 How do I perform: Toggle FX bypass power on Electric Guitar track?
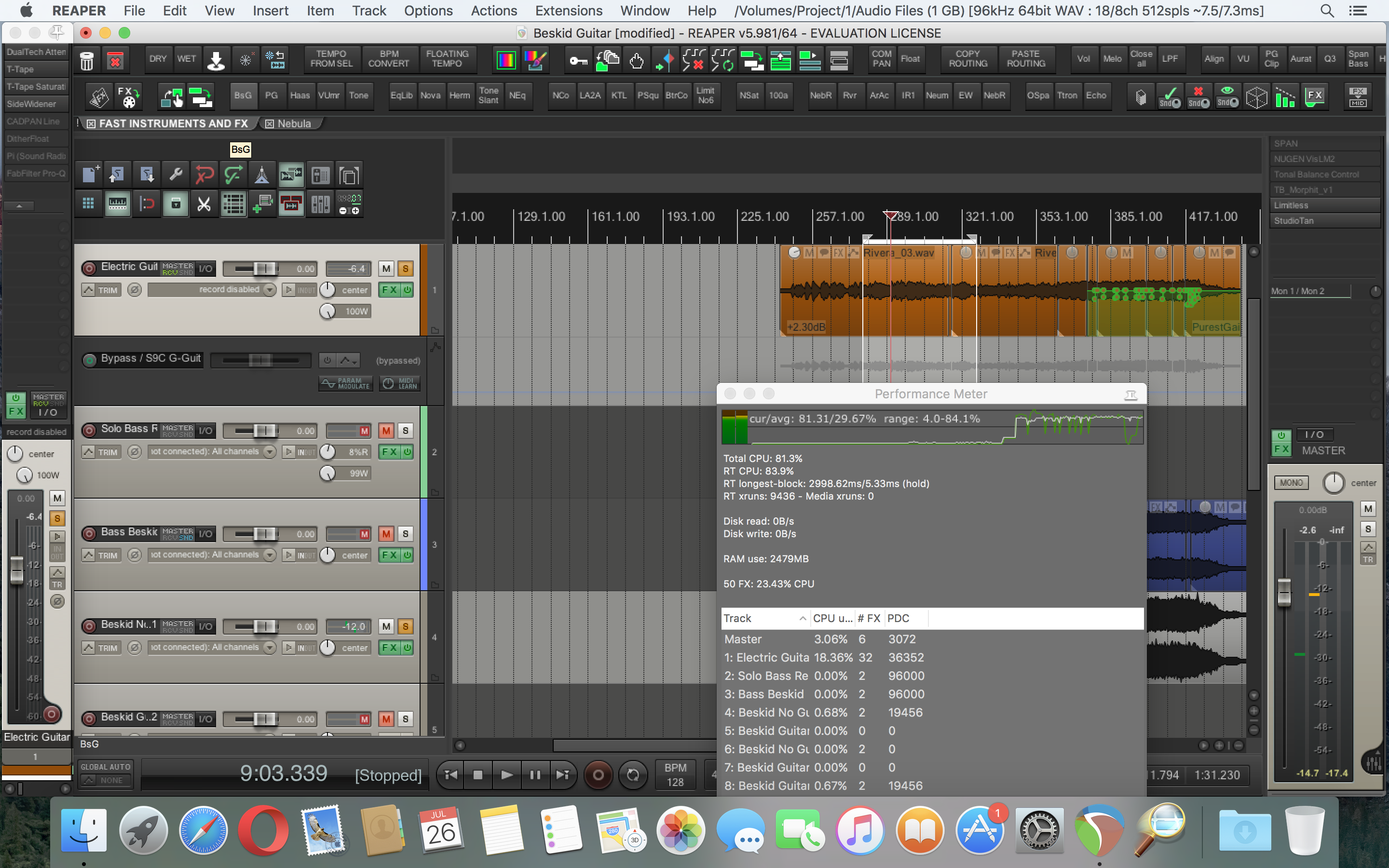click(408, 290)
